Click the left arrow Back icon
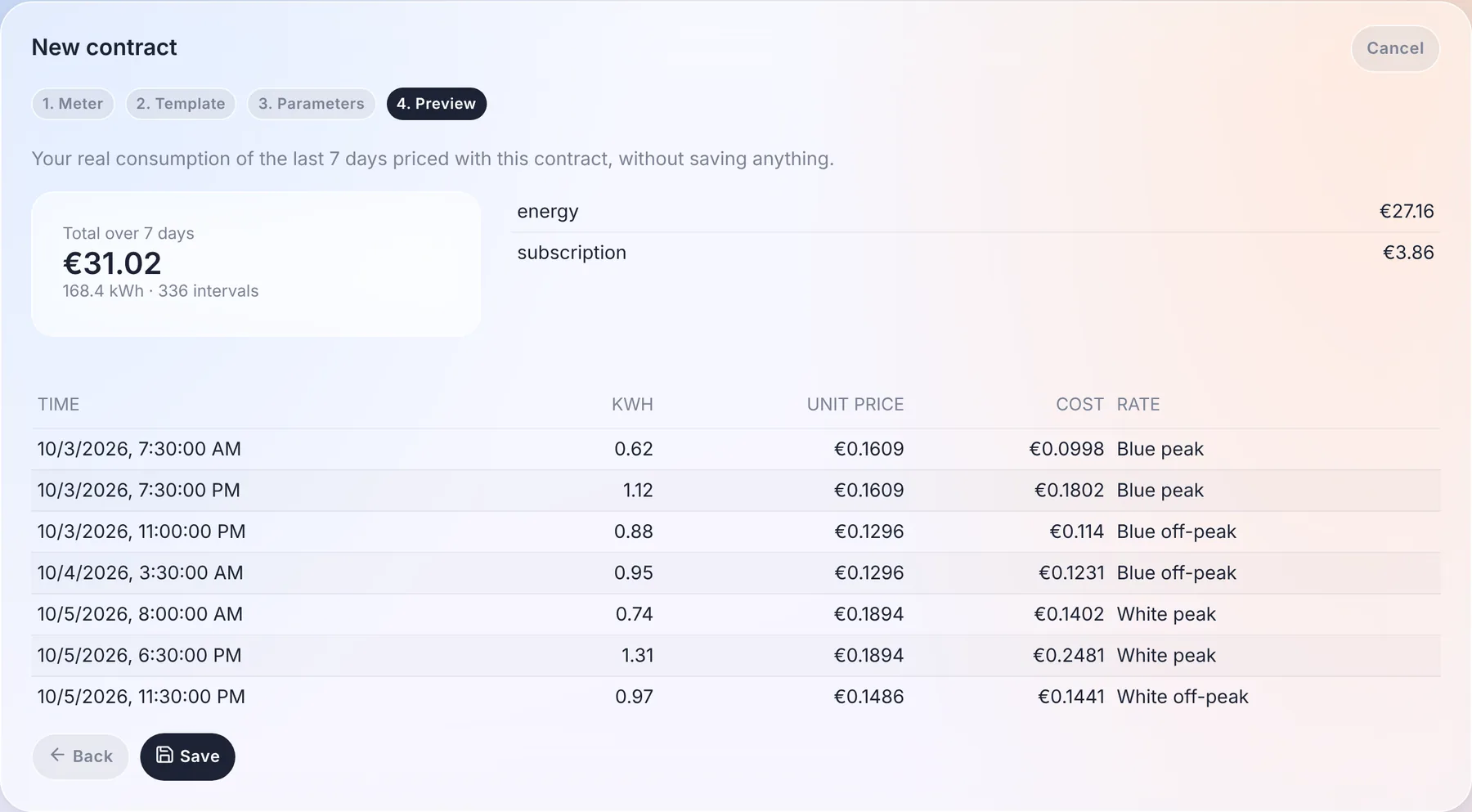1472x812 pixels. tap(57, 755)
